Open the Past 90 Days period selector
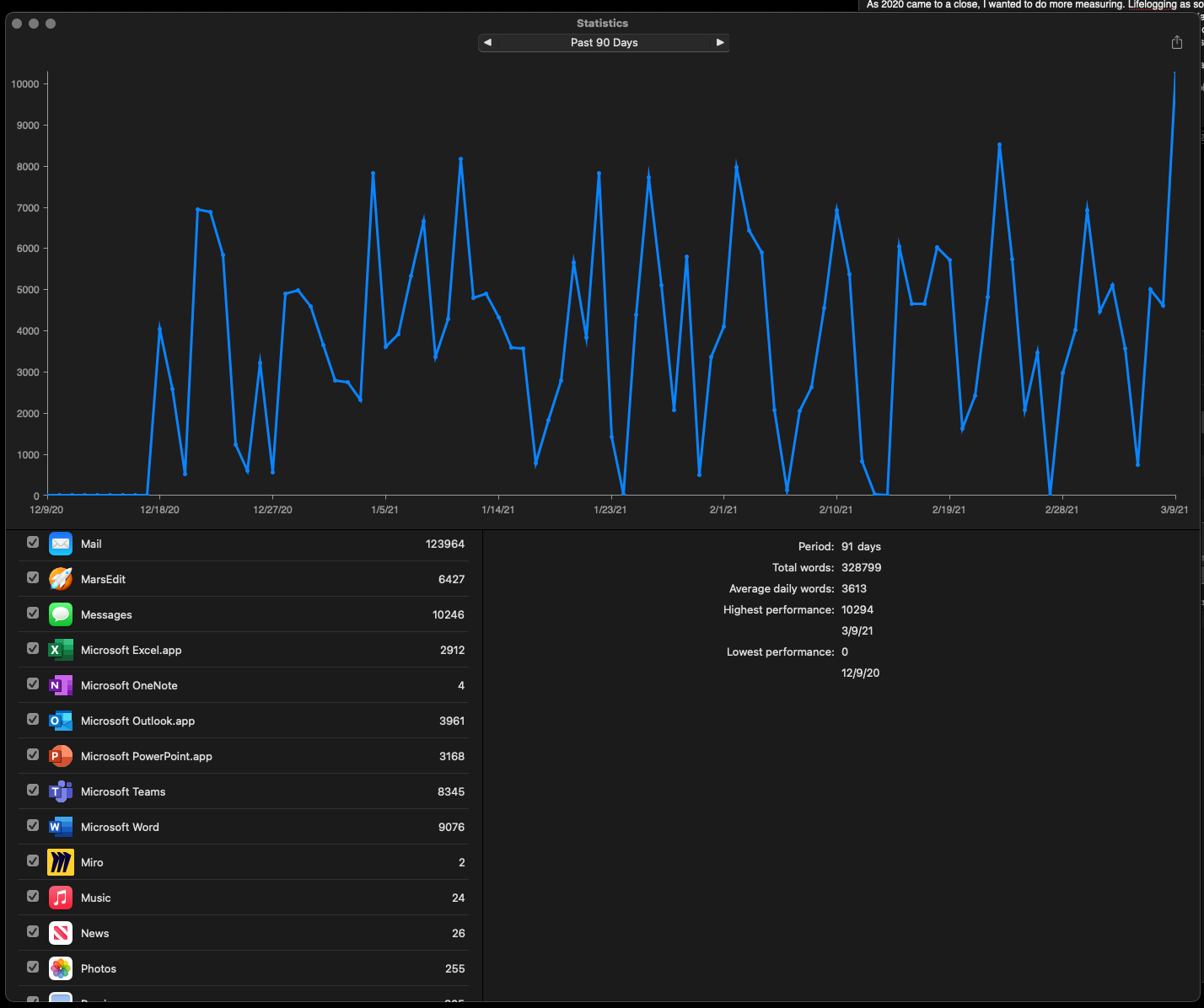The height and width of the screenshot is (1008, 1204). click(604, 42)
